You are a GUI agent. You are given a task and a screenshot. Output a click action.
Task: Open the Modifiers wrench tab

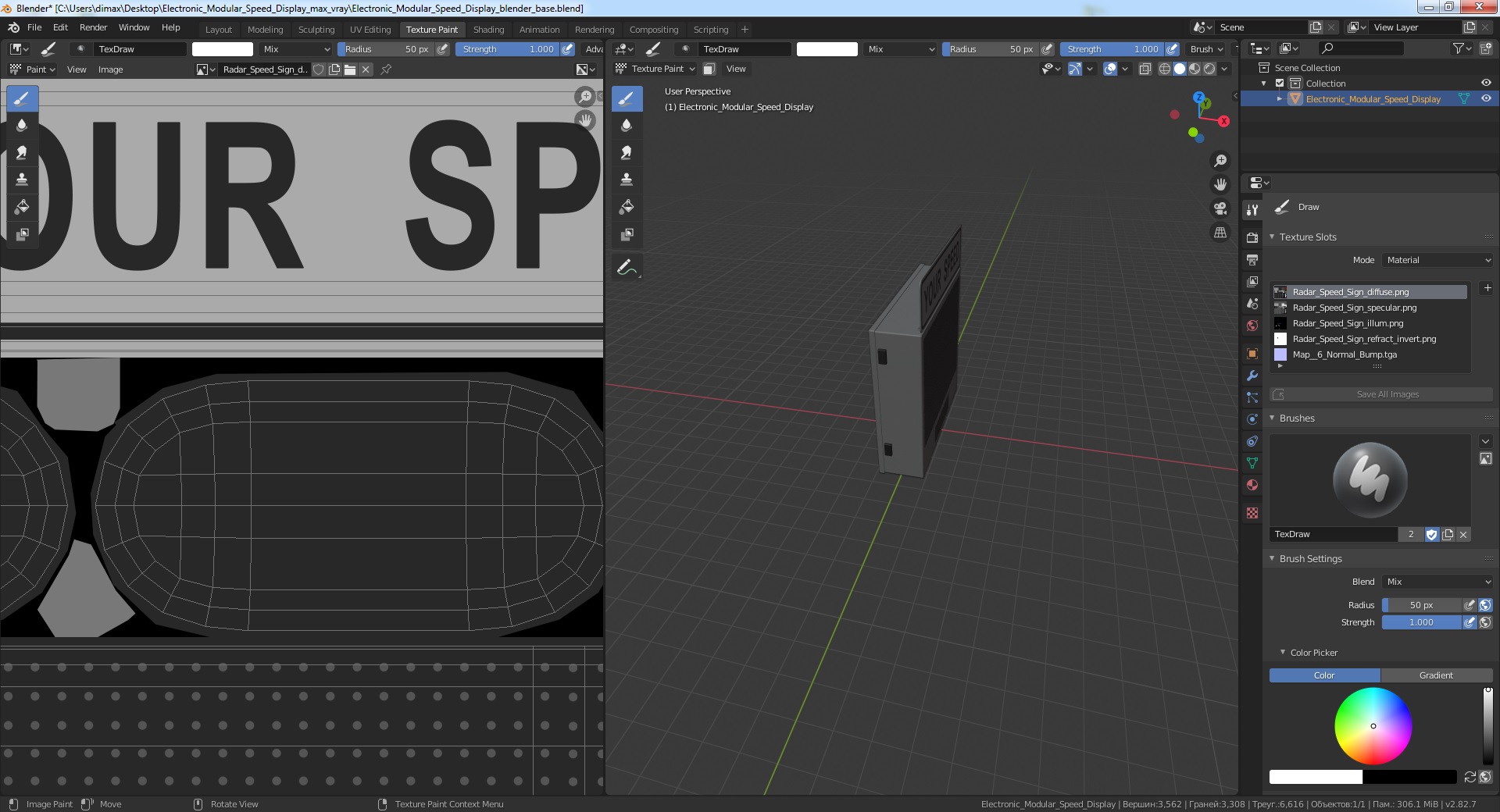coord(1252,376)
